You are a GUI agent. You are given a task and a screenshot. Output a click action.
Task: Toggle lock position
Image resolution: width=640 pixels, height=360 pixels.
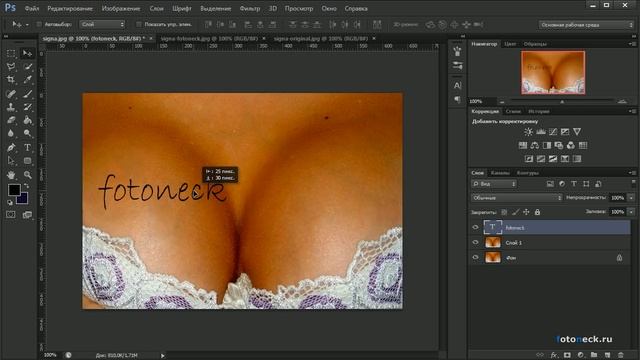tap(527, 212)
